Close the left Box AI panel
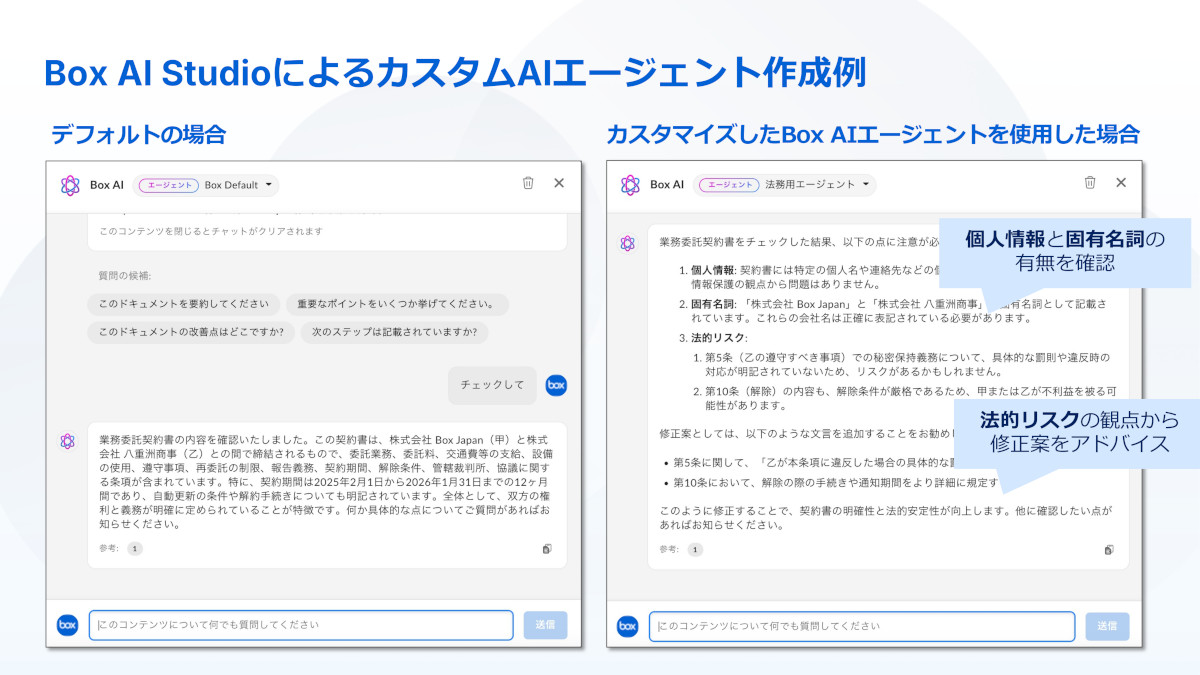The height and width of the screenshot is (675, 1200). pyautogui.click(x=559, y=183)
